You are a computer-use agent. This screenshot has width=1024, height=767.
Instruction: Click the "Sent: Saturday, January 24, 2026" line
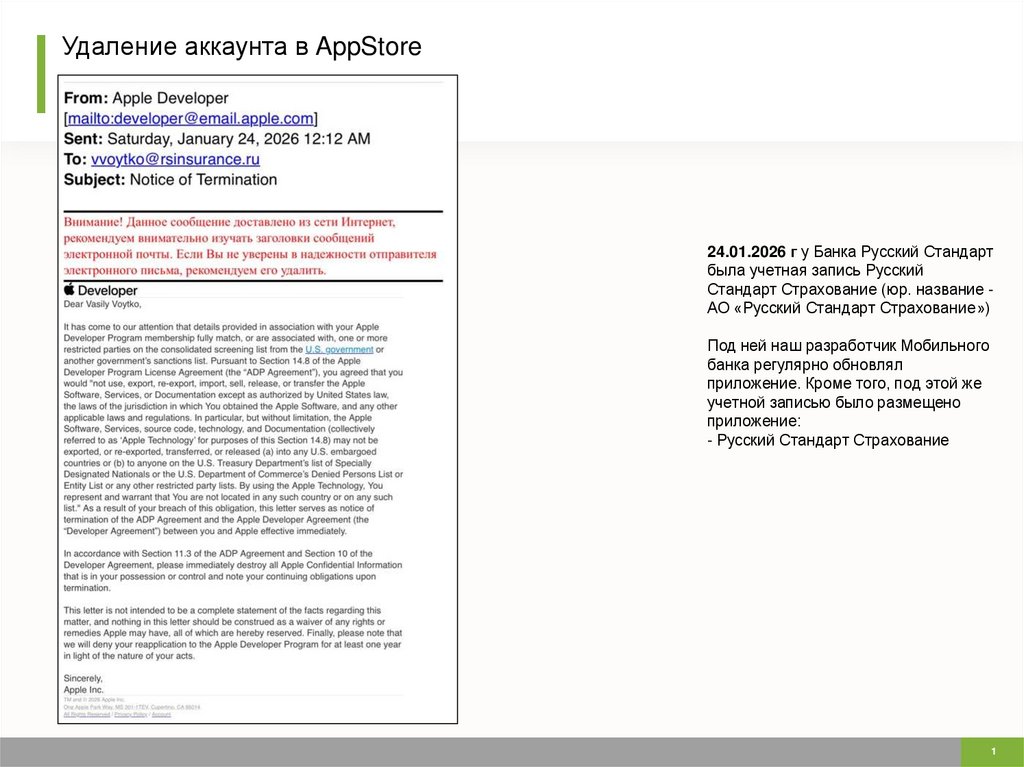[x=217, y=139]
